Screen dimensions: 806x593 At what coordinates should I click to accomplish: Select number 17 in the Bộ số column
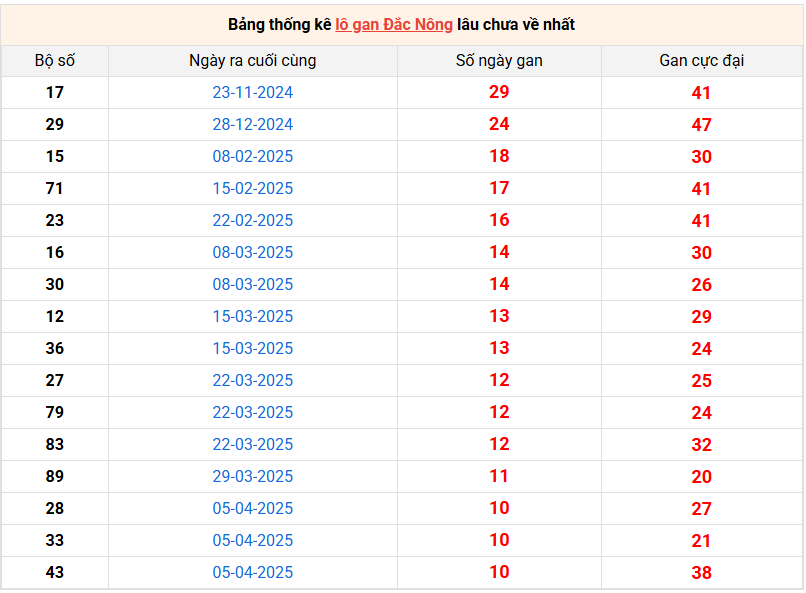pyautogui.click(x=55, y=93)
